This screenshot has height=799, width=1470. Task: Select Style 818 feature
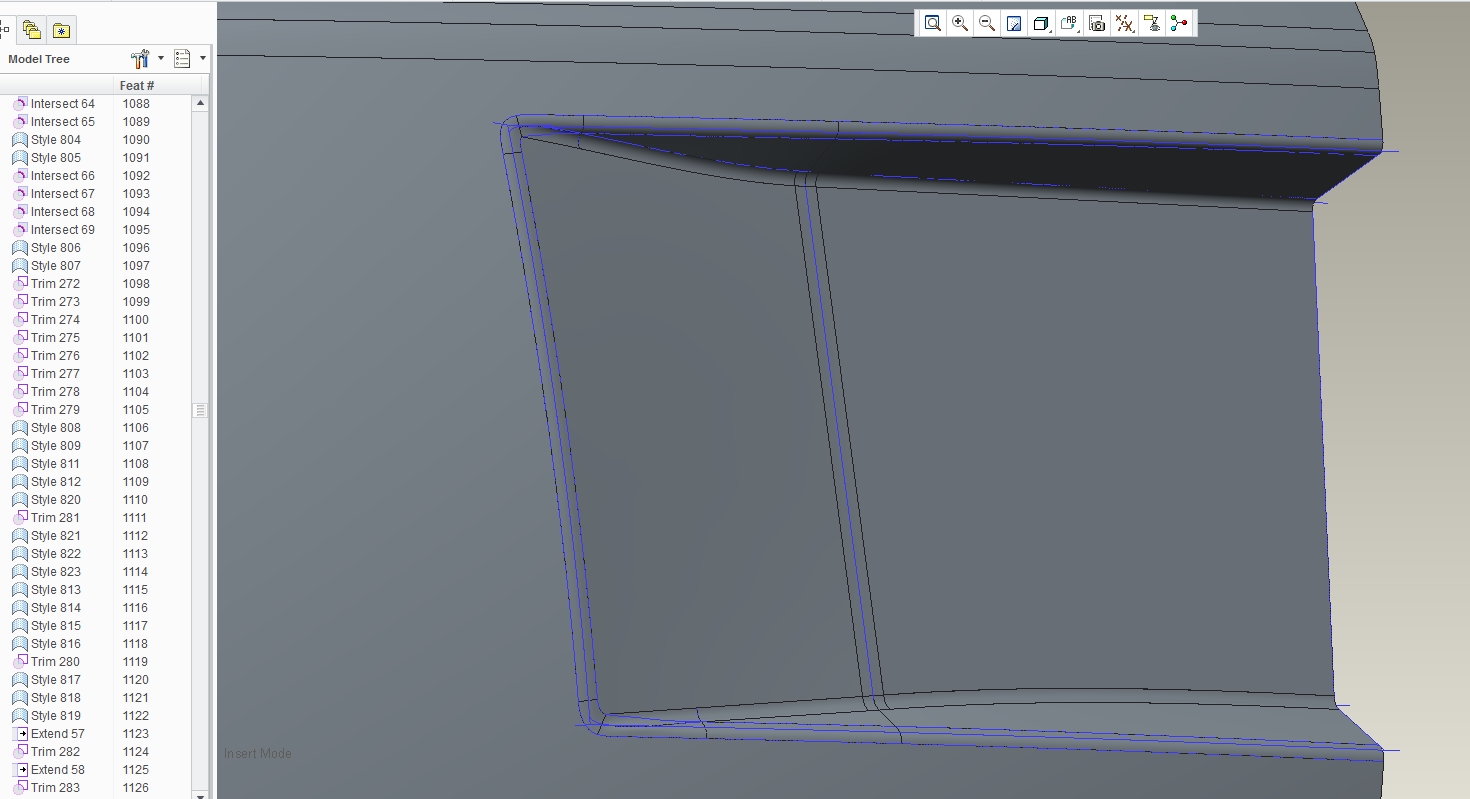(56, 698)
